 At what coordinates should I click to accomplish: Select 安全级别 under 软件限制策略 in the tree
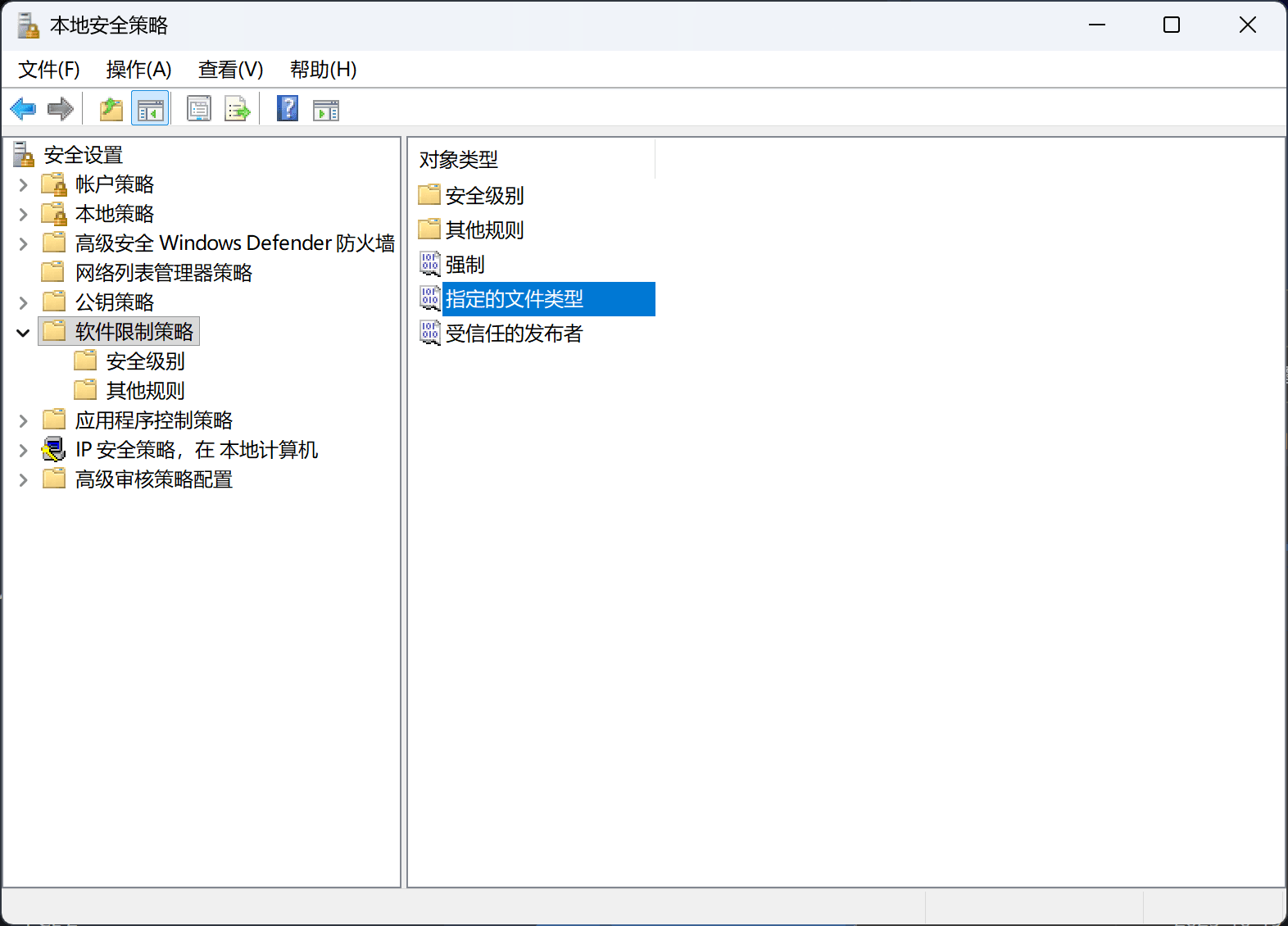(145, 361)
